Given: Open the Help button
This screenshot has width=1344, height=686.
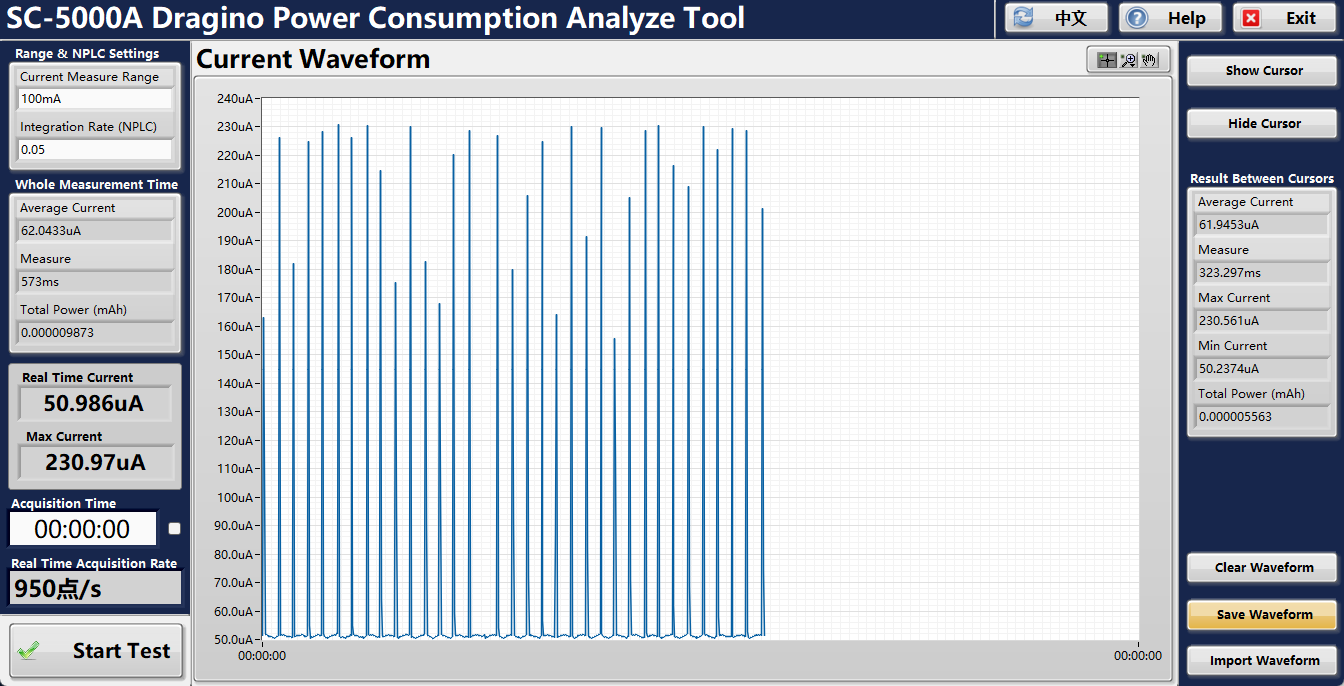Looking at the screenshot, I should click(x=1171, y=18).
